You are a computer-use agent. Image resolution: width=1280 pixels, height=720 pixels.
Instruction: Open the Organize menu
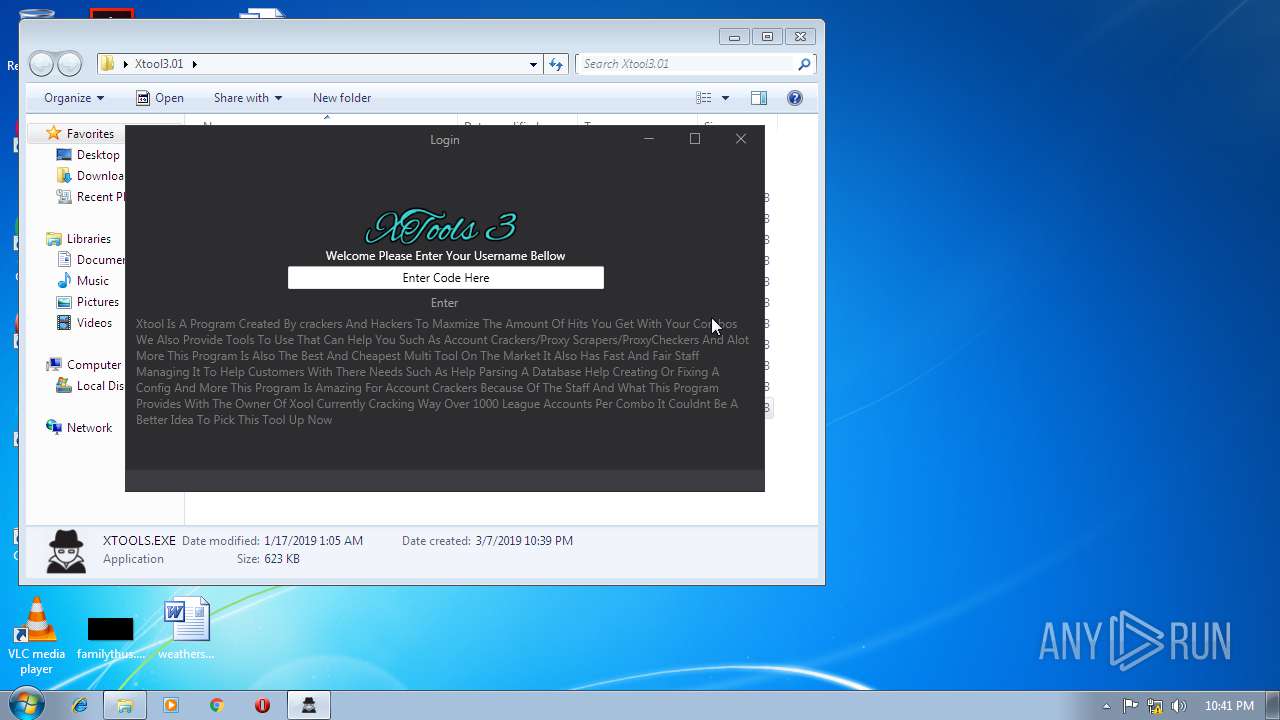74,98
